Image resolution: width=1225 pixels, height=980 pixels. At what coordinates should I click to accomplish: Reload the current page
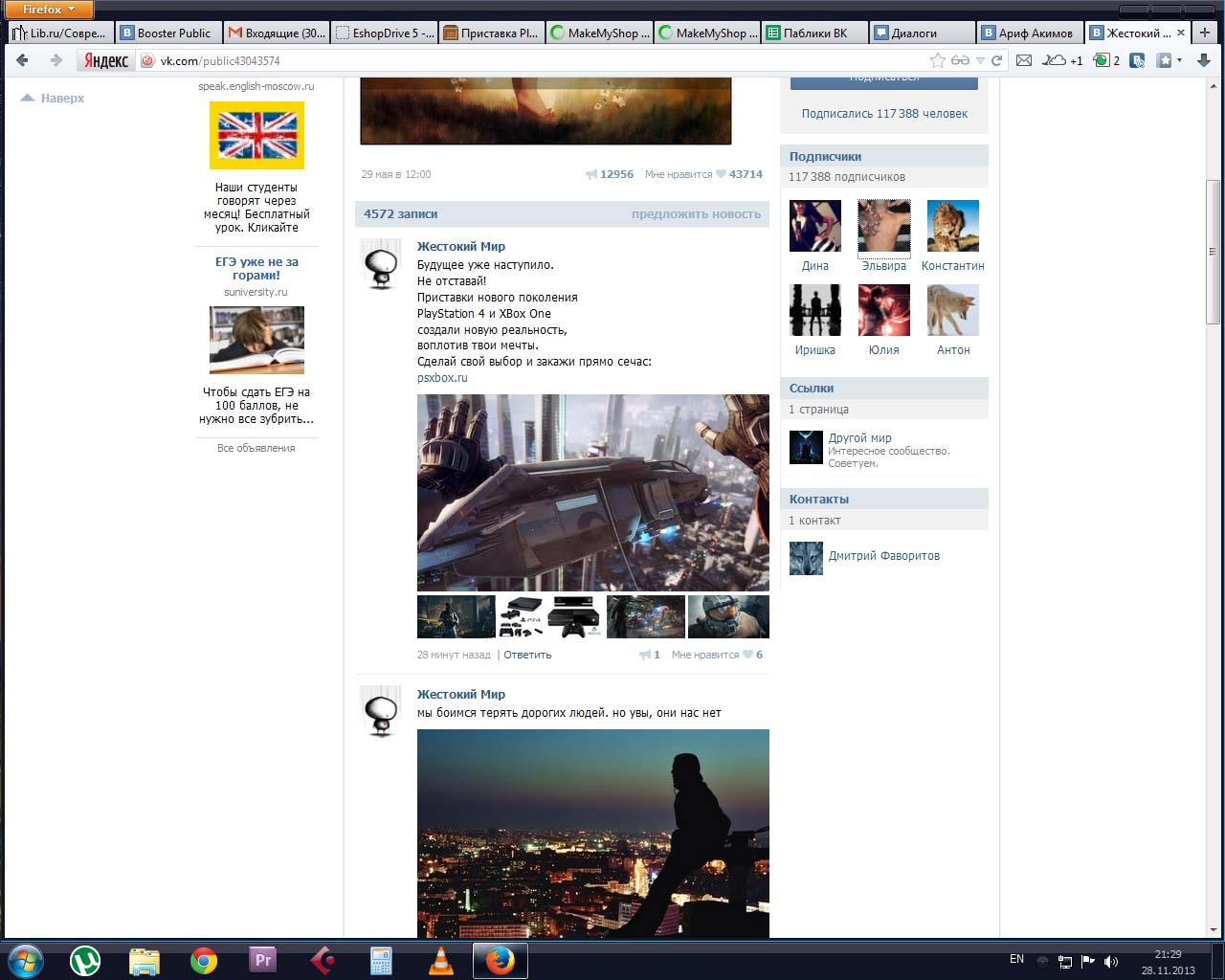(996, 60)
